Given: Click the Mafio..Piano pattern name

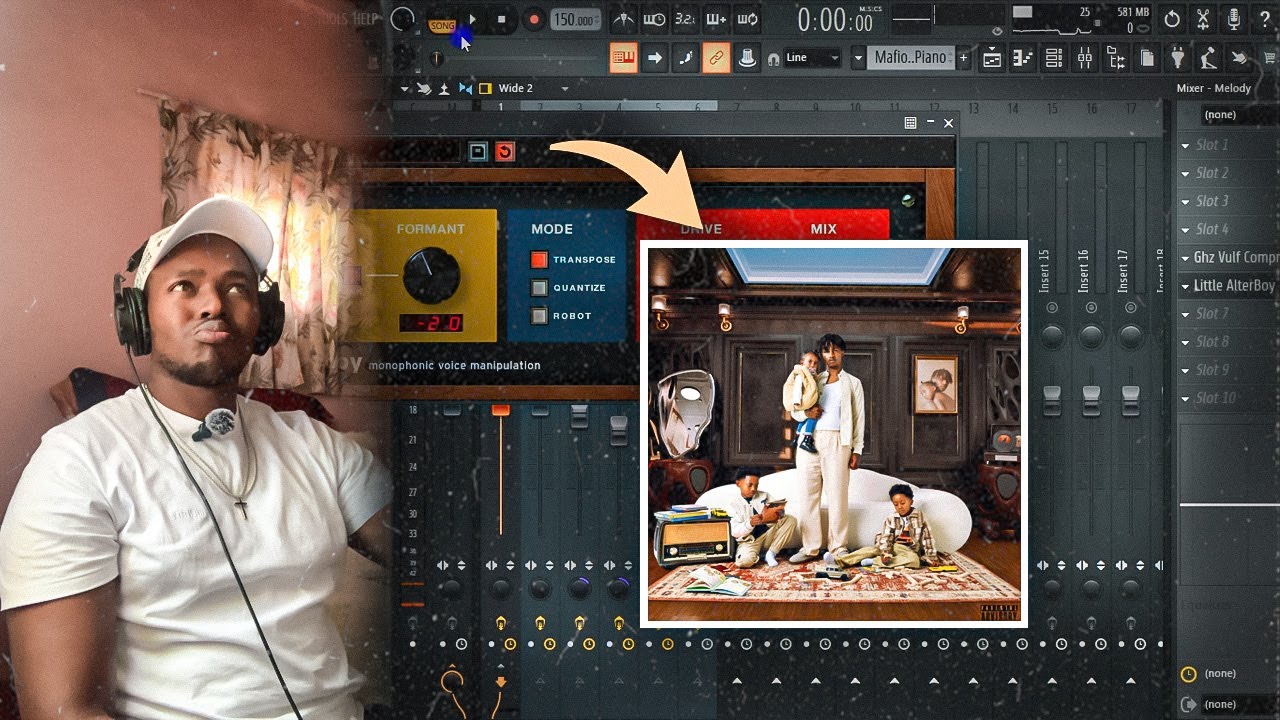Looking at the screenshot, I should (911, 58).
